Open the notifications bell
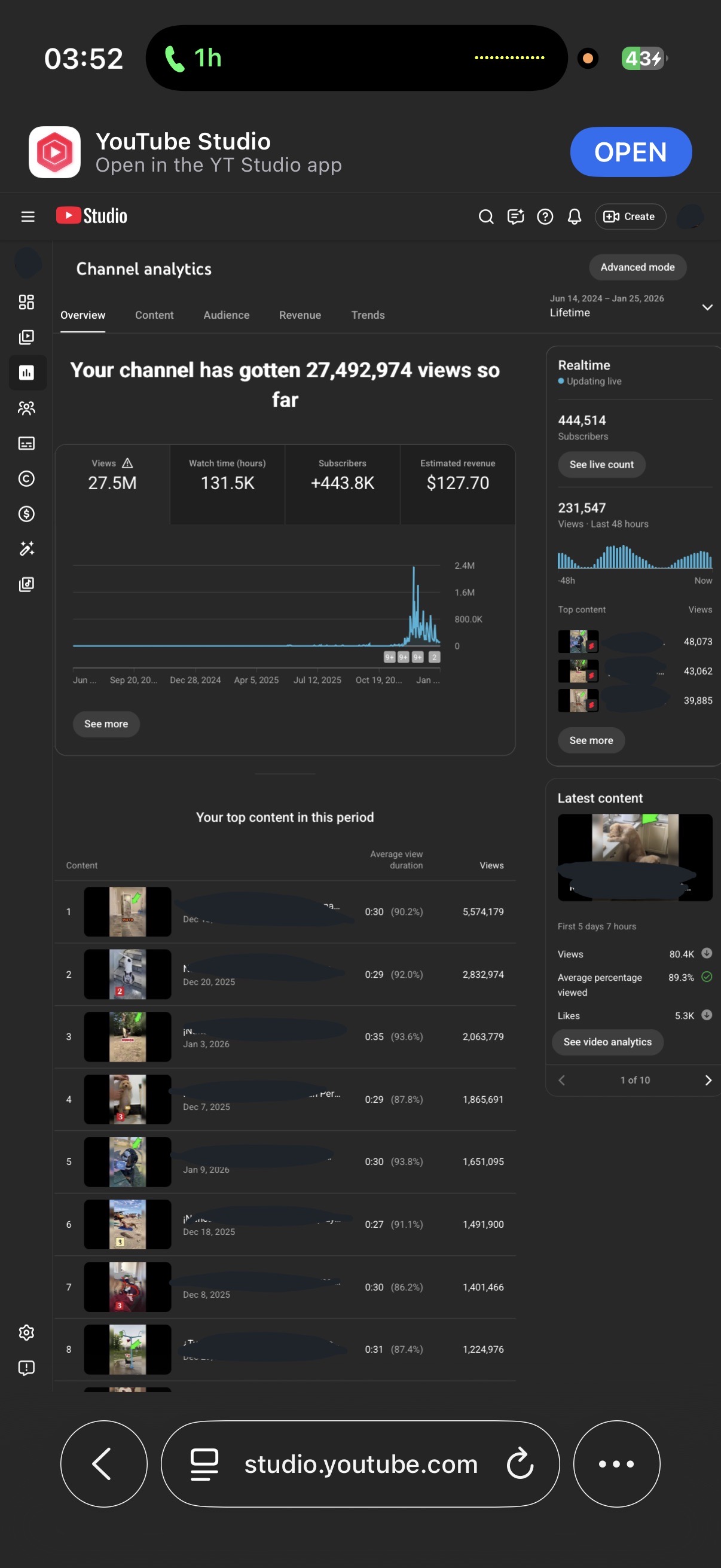This screenshot has height=1568, width=721. pyautogui.click(x=575, y=216)
